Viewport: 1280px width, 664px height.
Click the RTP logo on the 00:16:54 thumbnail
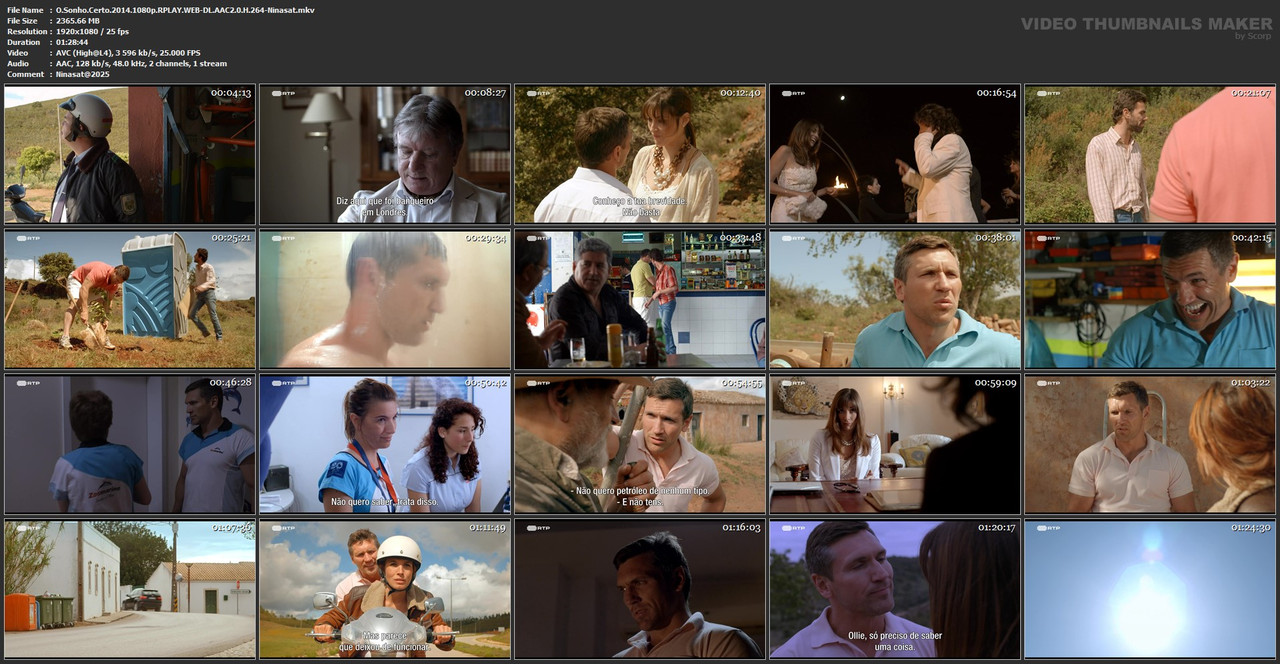pyautogui.click(x=792, y=93)
